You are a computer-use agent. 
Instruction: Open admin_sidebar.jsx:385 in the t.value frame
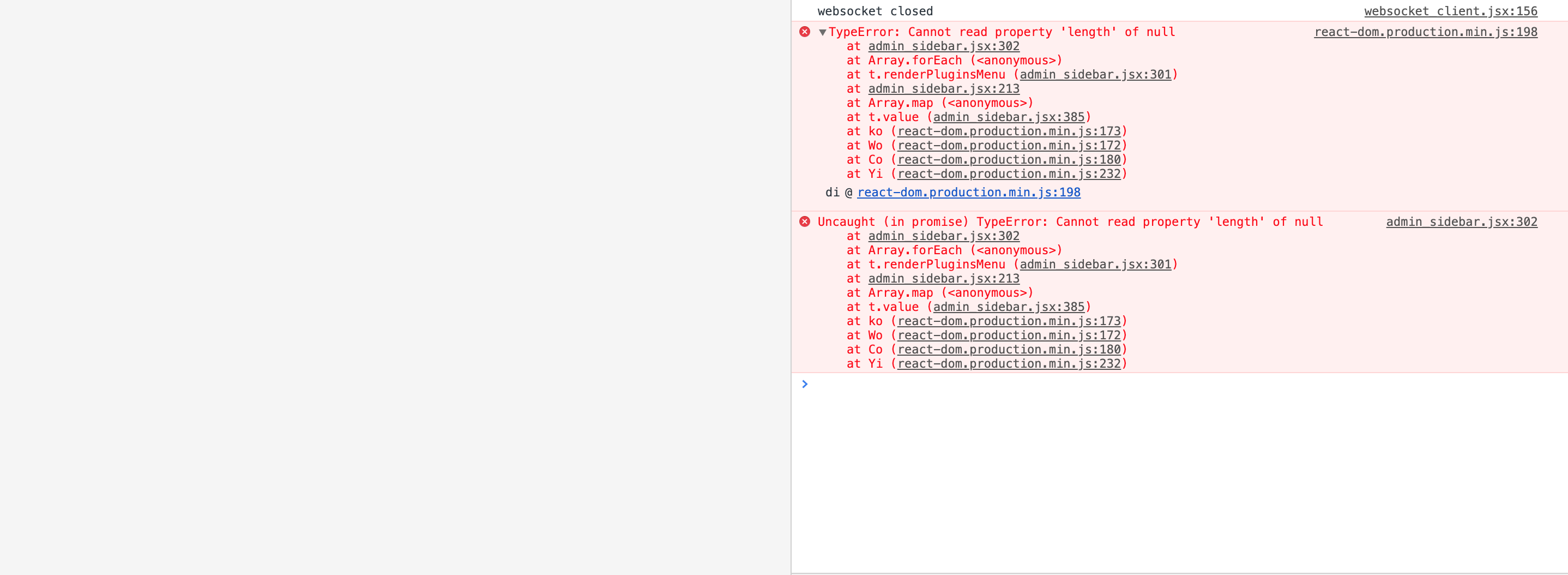pos(1009,117)
